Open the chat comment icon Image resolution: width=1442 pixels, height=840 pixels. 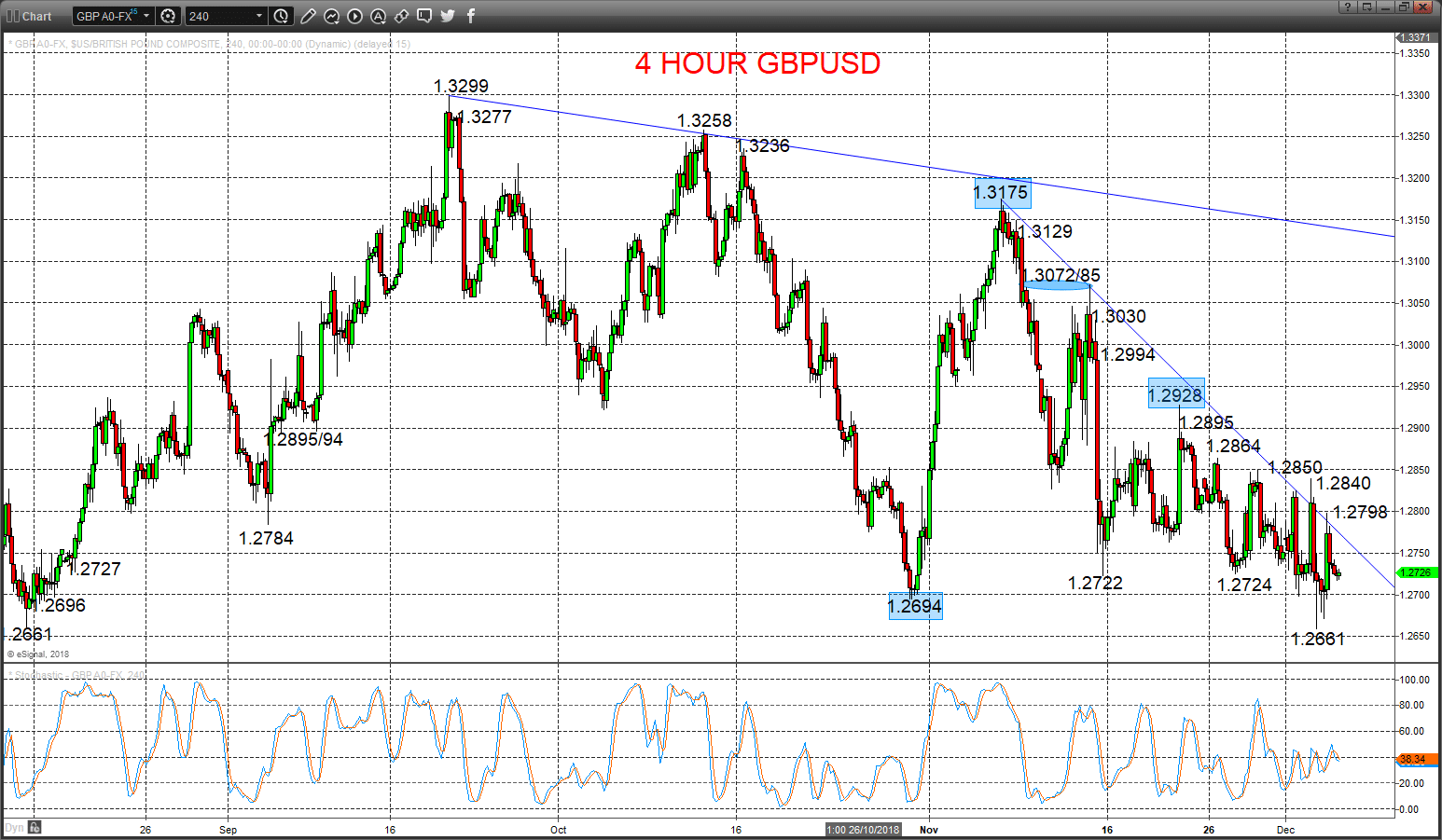coord(424,16)
